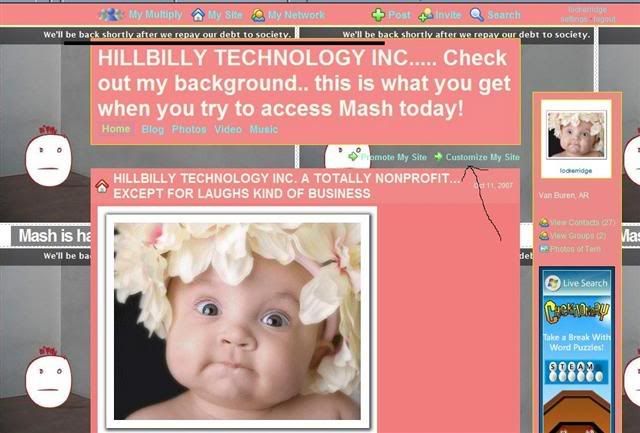Click the Customize My Site arrow icon

coord(438,157)
